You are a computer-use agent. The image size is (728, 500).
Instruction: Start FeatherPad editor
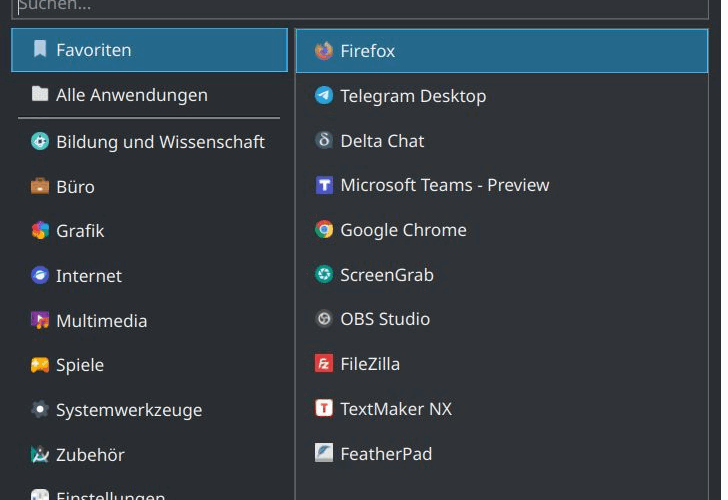[502, 454]
